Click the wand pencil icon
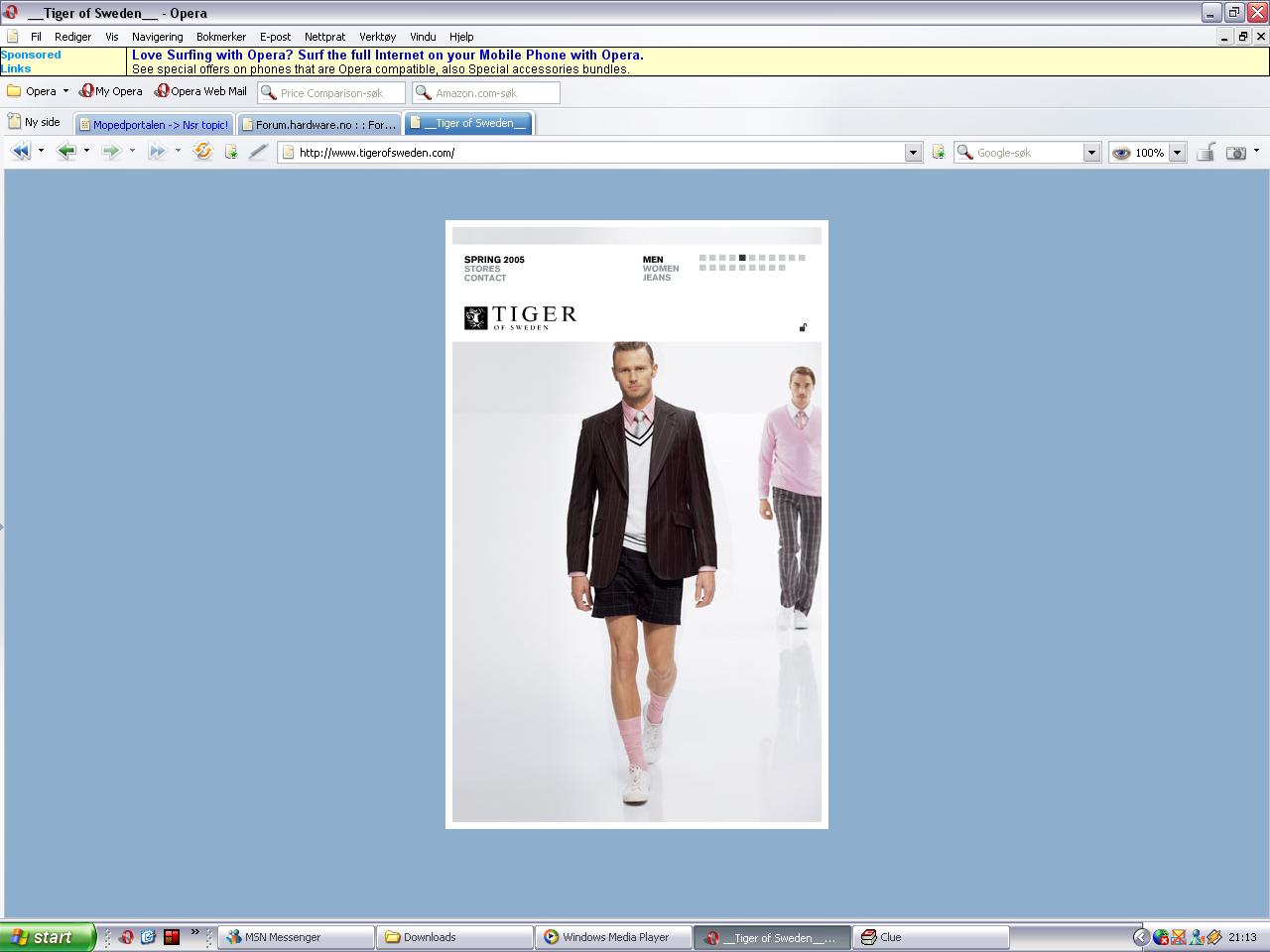Image resolution: width=1270 pixels, height=952 pixels. point(258,152)
